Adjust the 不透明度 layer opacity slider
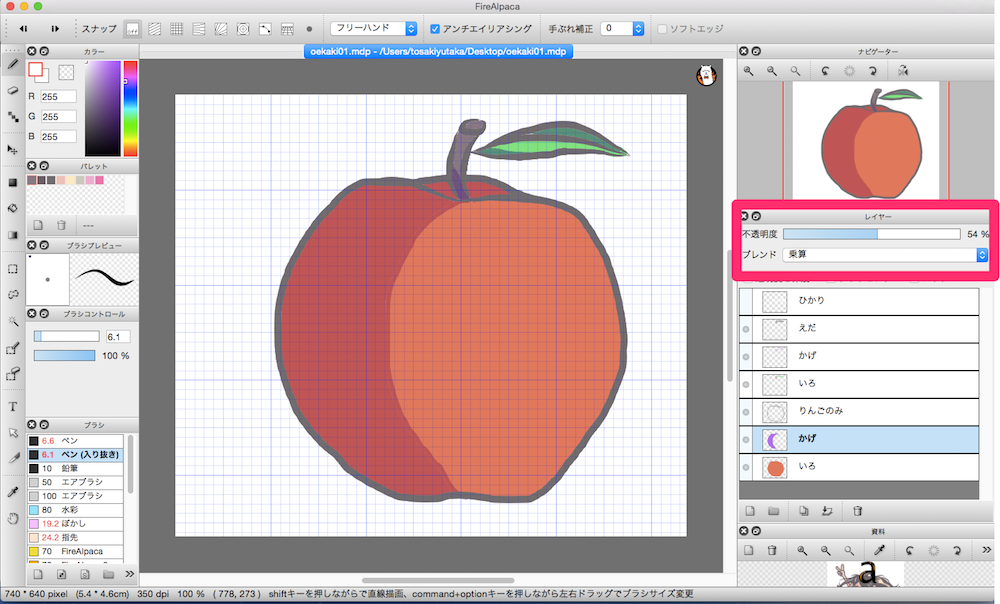The height and width of the screenshot is (604, 1000). 871,234
